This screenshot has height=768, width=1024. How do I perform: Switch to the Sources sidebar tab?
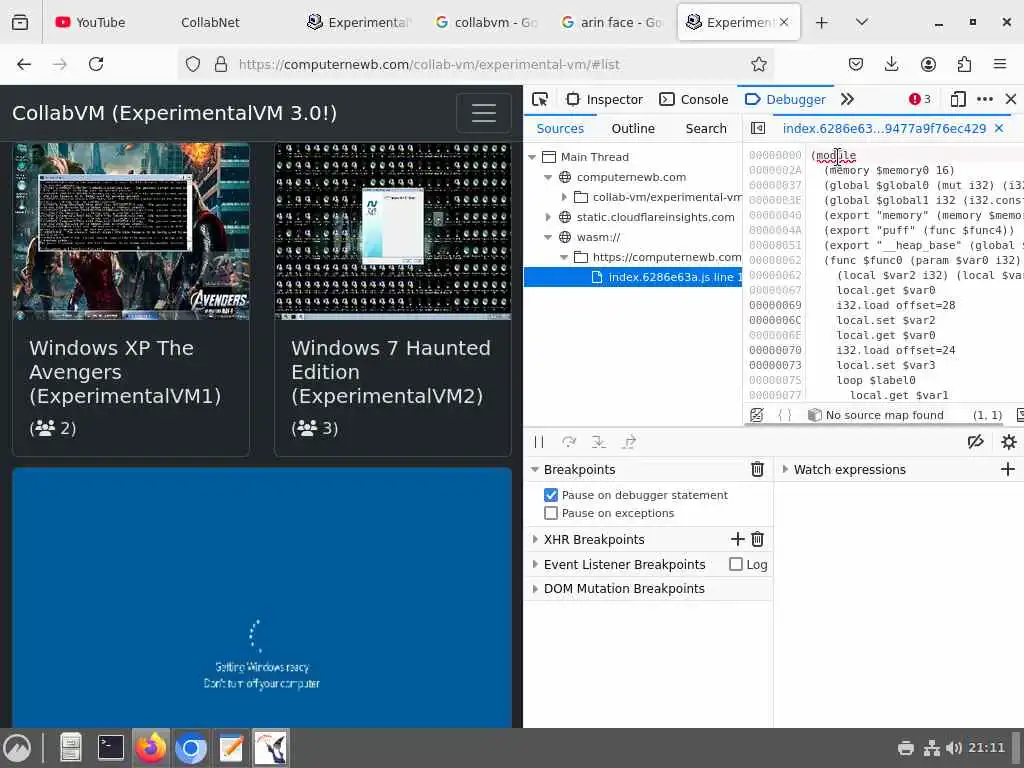(x=560, y=129)
